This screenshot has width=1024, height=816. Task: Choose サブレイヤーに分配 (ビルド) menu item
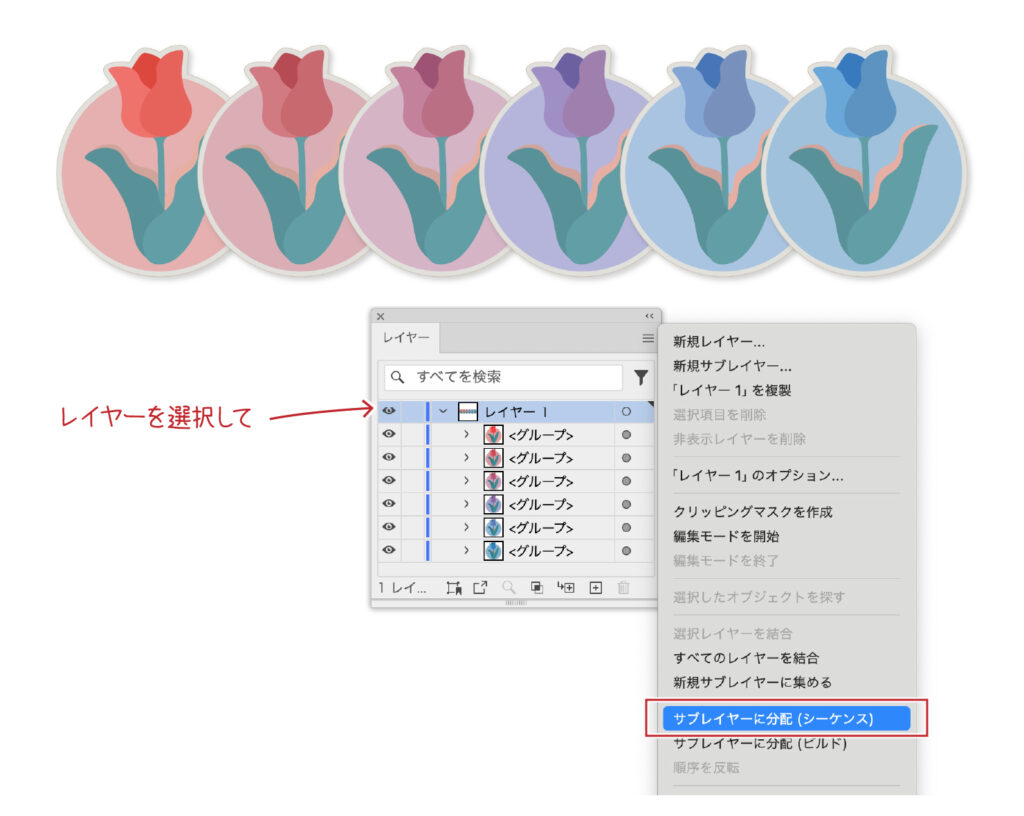[760, 744]
